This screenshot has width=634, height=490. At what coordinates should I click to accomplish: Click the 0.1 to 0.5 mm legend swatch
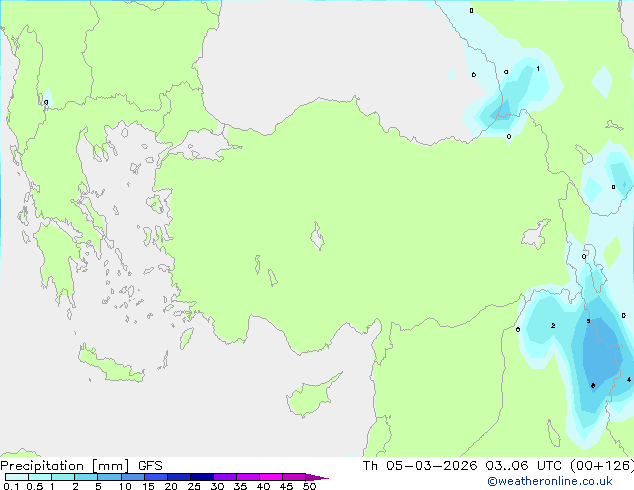tap(17, 477)
